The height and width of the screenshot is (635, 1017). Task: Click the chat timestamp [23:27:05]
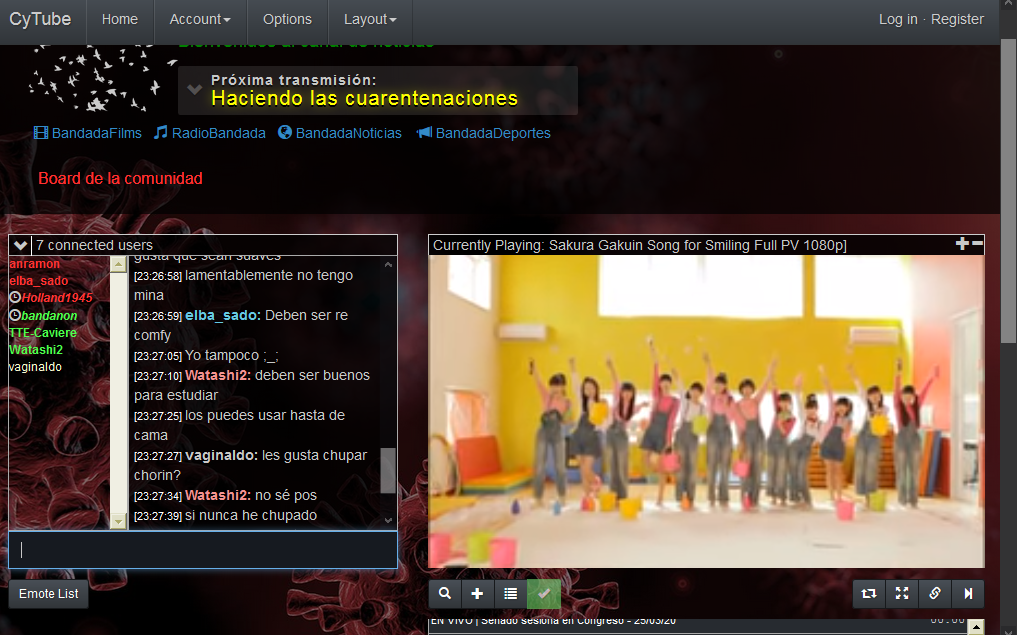(x=158, y=356)
